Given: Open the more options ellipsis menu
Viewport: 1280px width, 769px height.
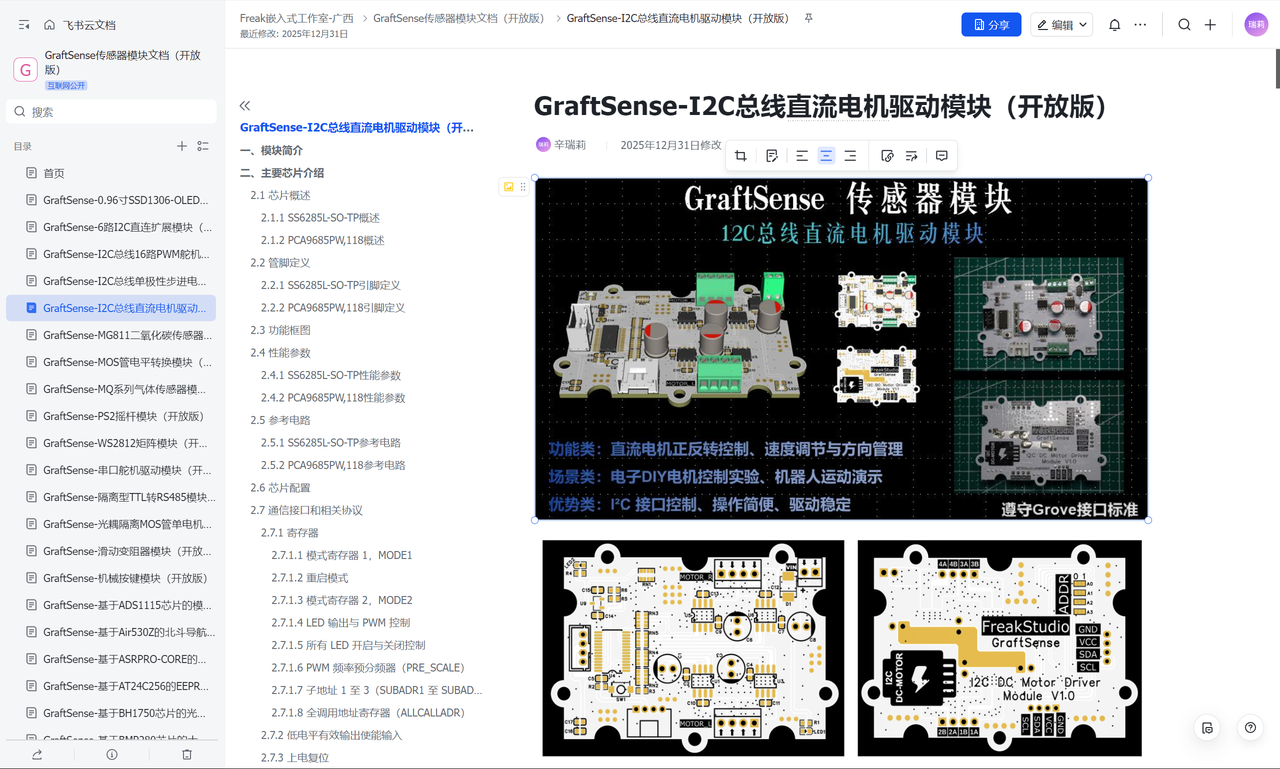Looking at the screenshot, I should click(1140, 25).
